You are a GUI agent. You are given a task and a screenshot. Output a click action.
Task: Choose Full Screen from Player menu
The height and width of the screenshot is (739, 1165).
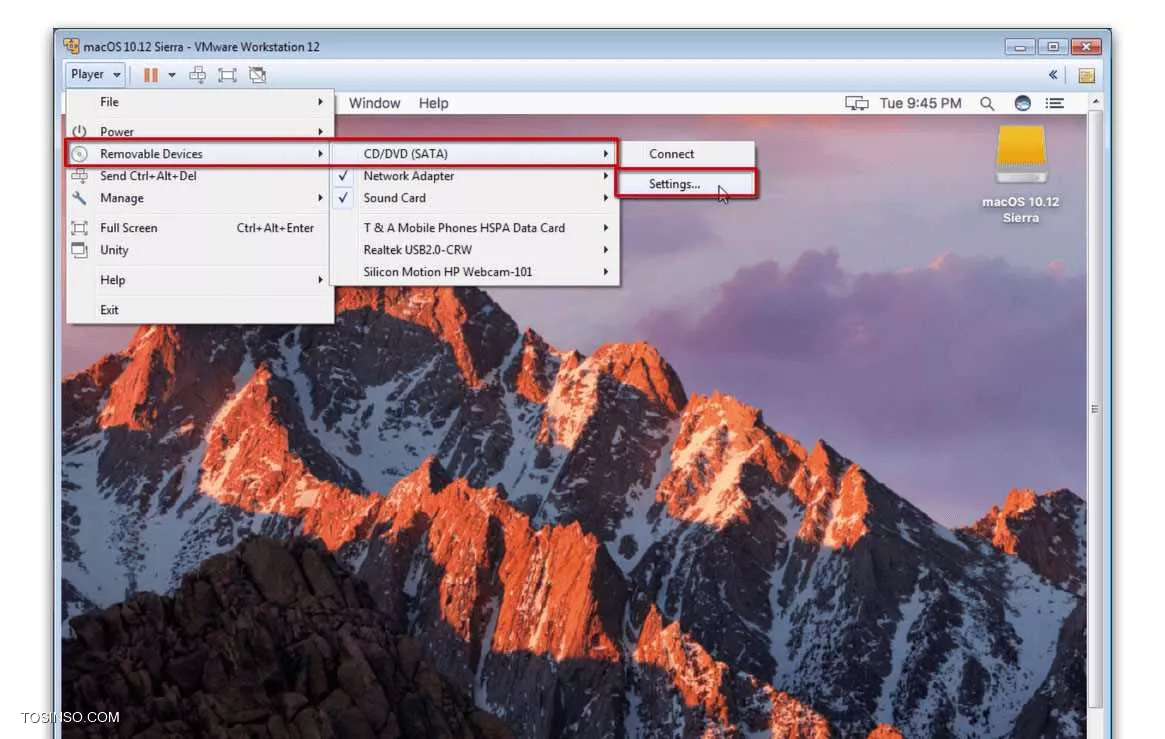pos(199,228)
